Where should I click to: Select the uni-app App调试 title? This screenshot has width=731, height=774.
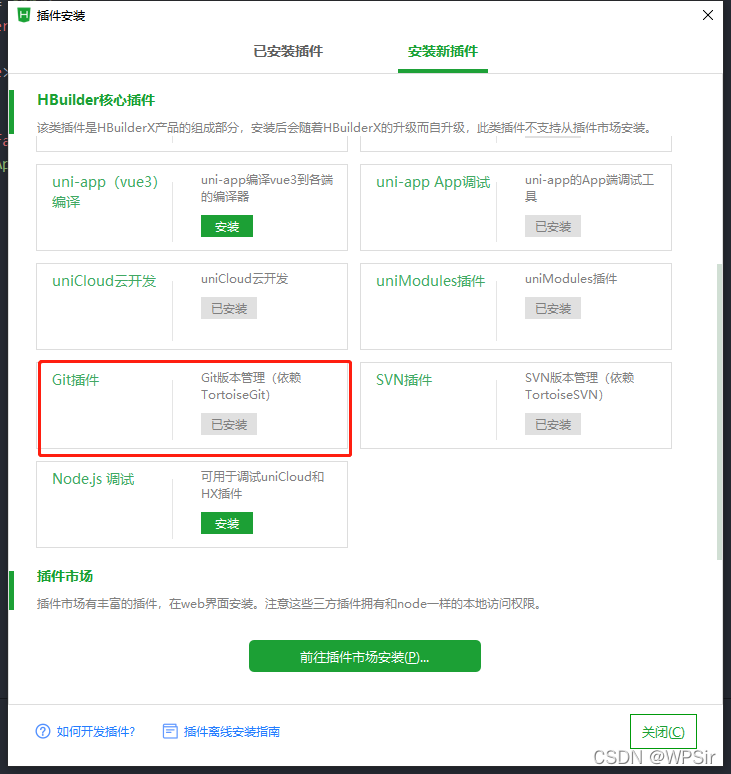click(433, 182)
